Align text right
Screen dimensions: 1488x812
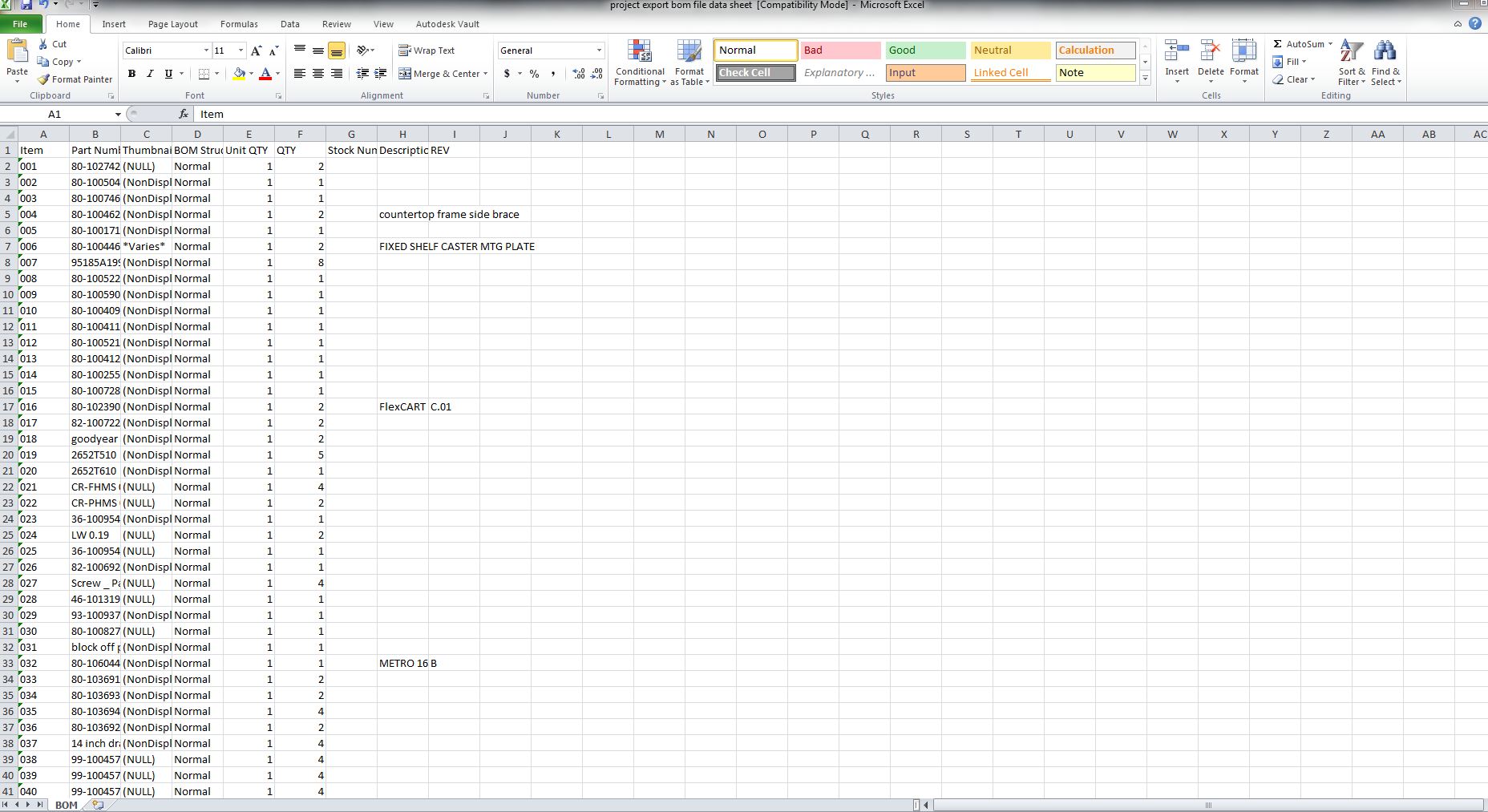(x=337, y=74)
